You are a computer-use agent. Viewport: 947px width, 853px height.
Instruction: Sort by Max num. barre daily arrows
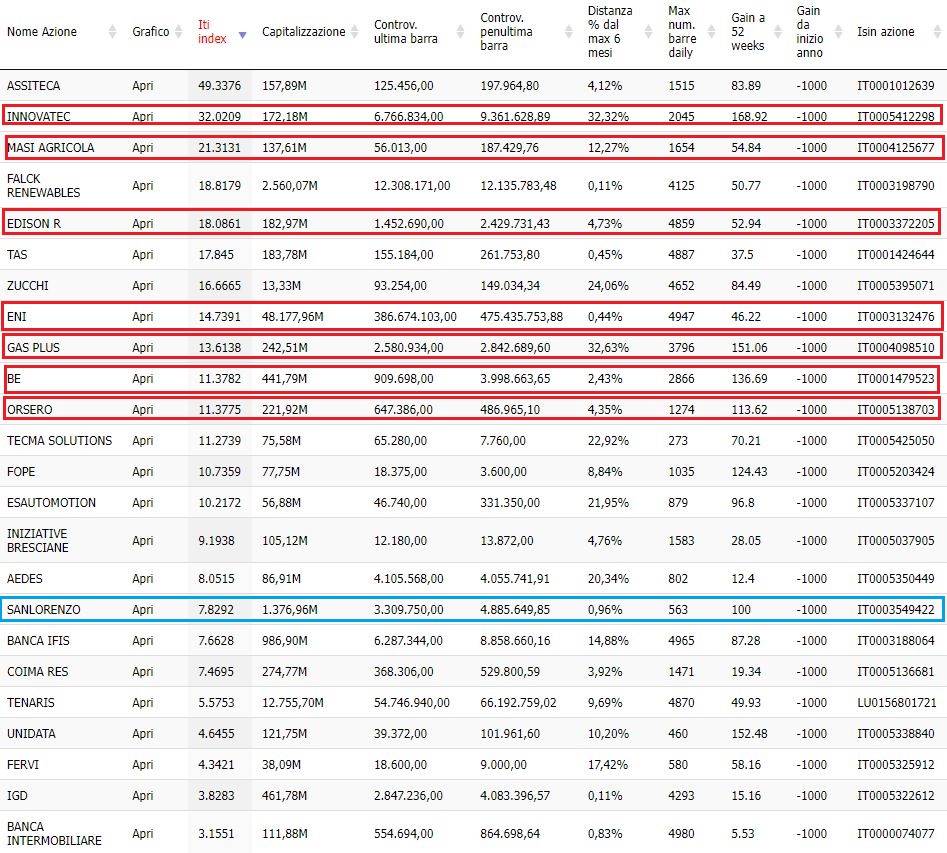click(711, 31)
